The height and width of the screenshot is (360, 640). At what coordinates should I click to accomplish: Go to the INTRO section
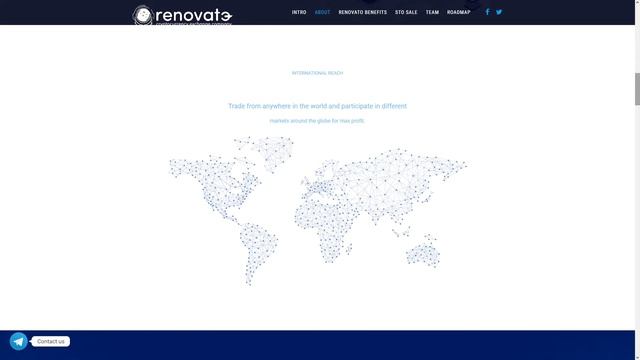tap(299, 12)
